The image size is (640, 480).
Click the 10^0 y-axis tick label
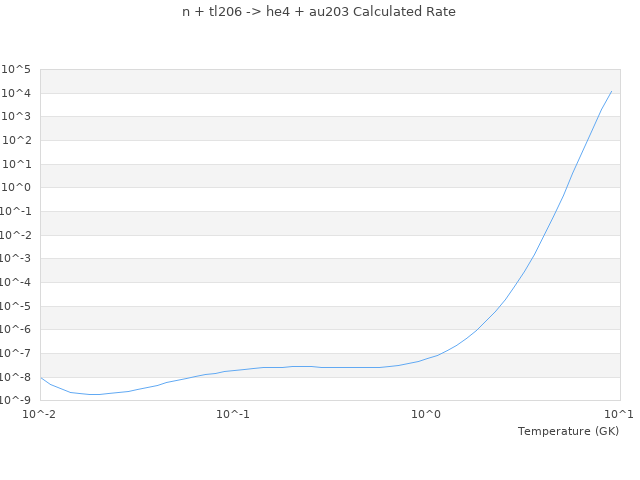point(19,188)
